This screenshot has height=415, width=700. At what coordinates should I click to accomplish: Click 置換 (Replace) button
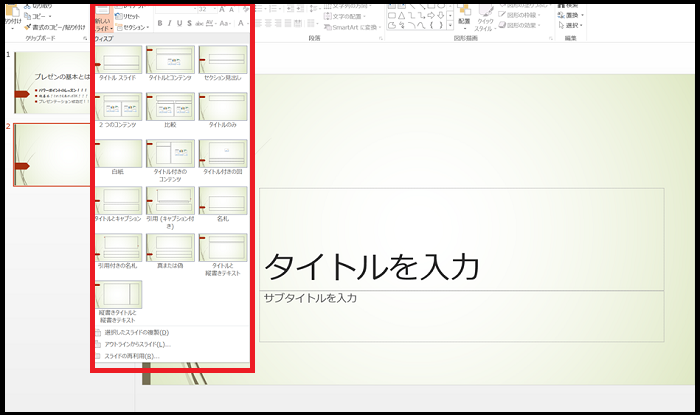pos(571,15)
